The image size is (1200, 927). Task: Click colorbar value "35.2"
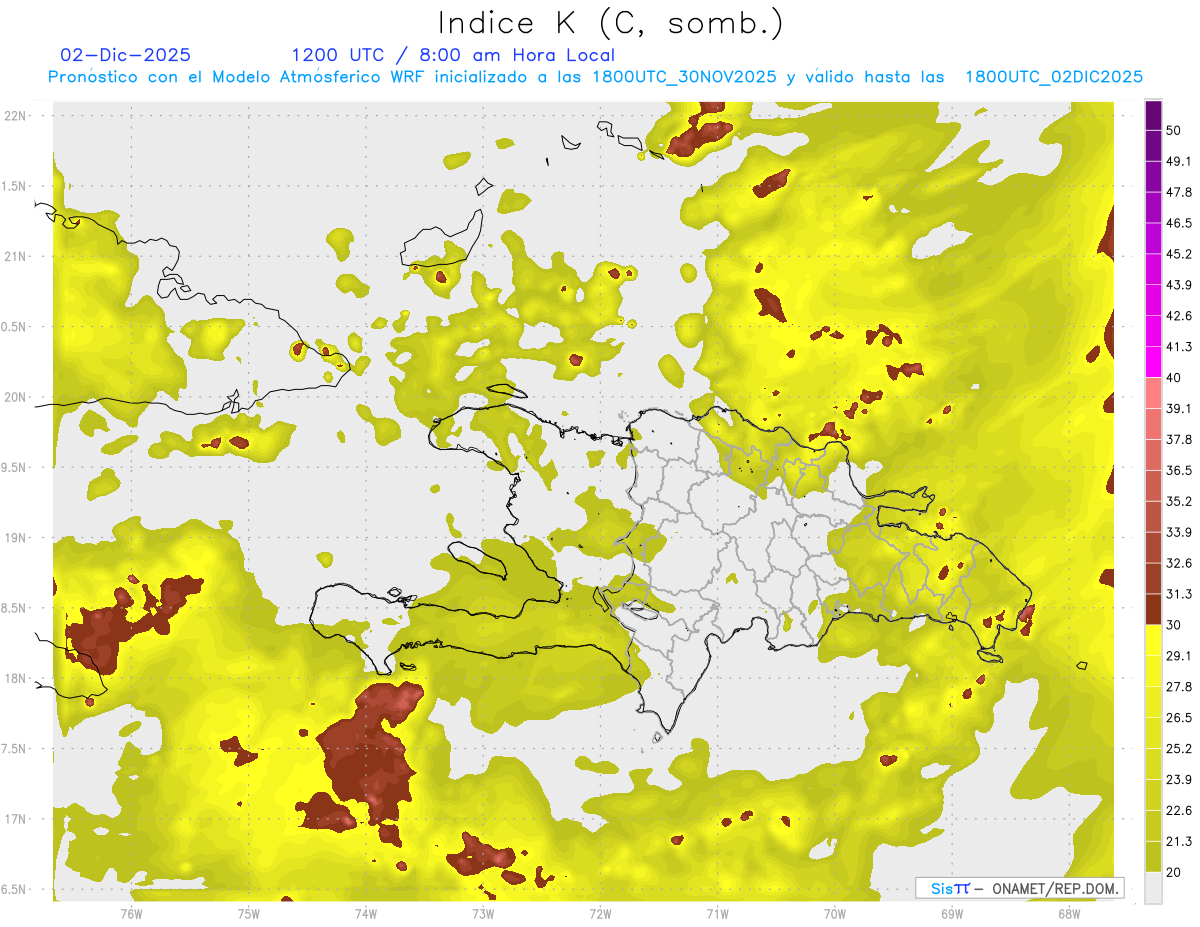click(x=1179, y=501)
